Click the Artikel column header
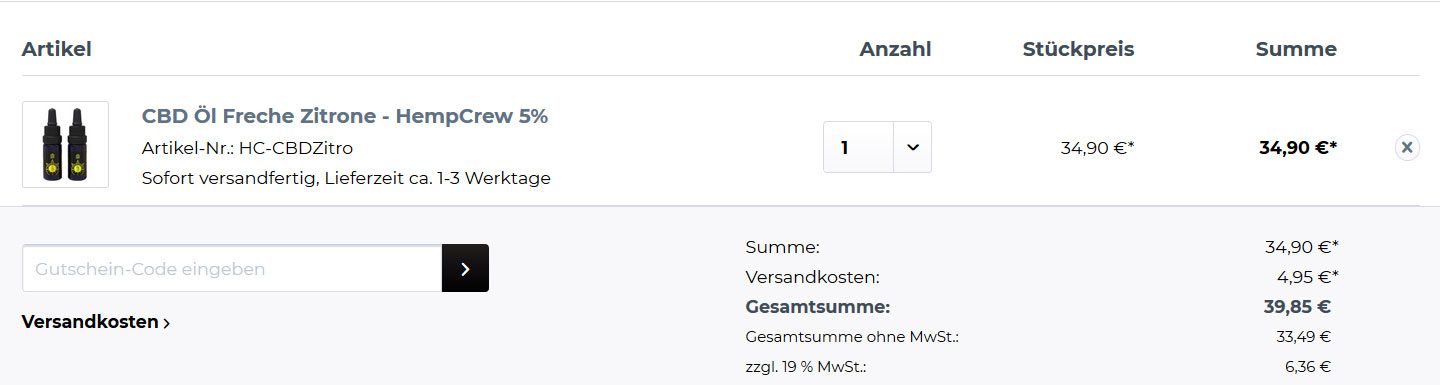 [x=57, y=49]
